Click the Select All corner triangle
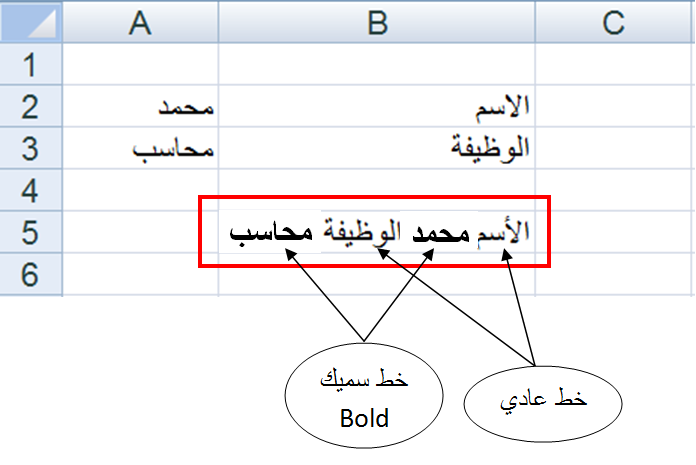This screenshot has width=696, height=465. [x=31, y=22]
